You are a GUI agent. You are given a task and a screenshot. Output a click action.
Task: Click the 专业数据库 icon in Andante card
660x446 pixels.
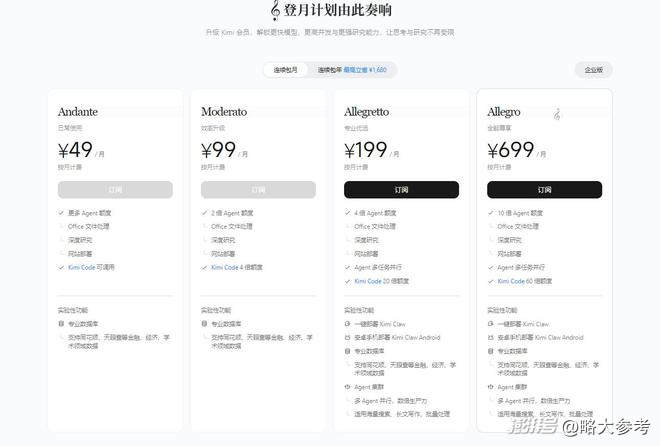point(61,324)
